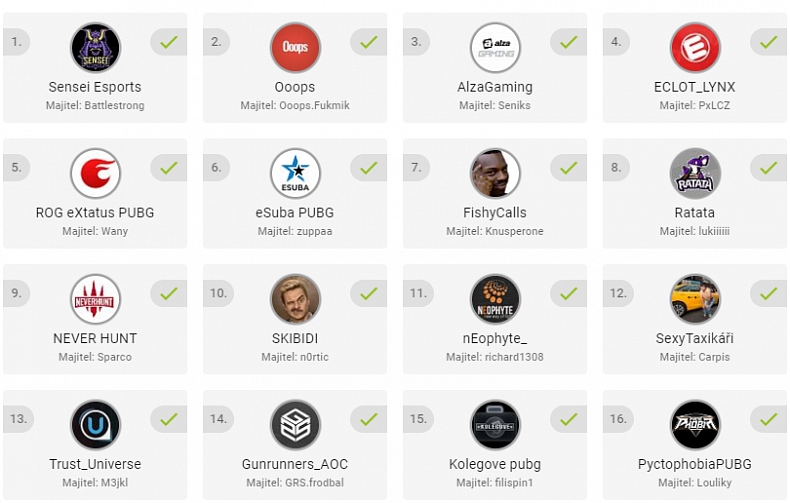
Task: Toggle checkmark on Kolegove pubg card
Action: [568, 420]
